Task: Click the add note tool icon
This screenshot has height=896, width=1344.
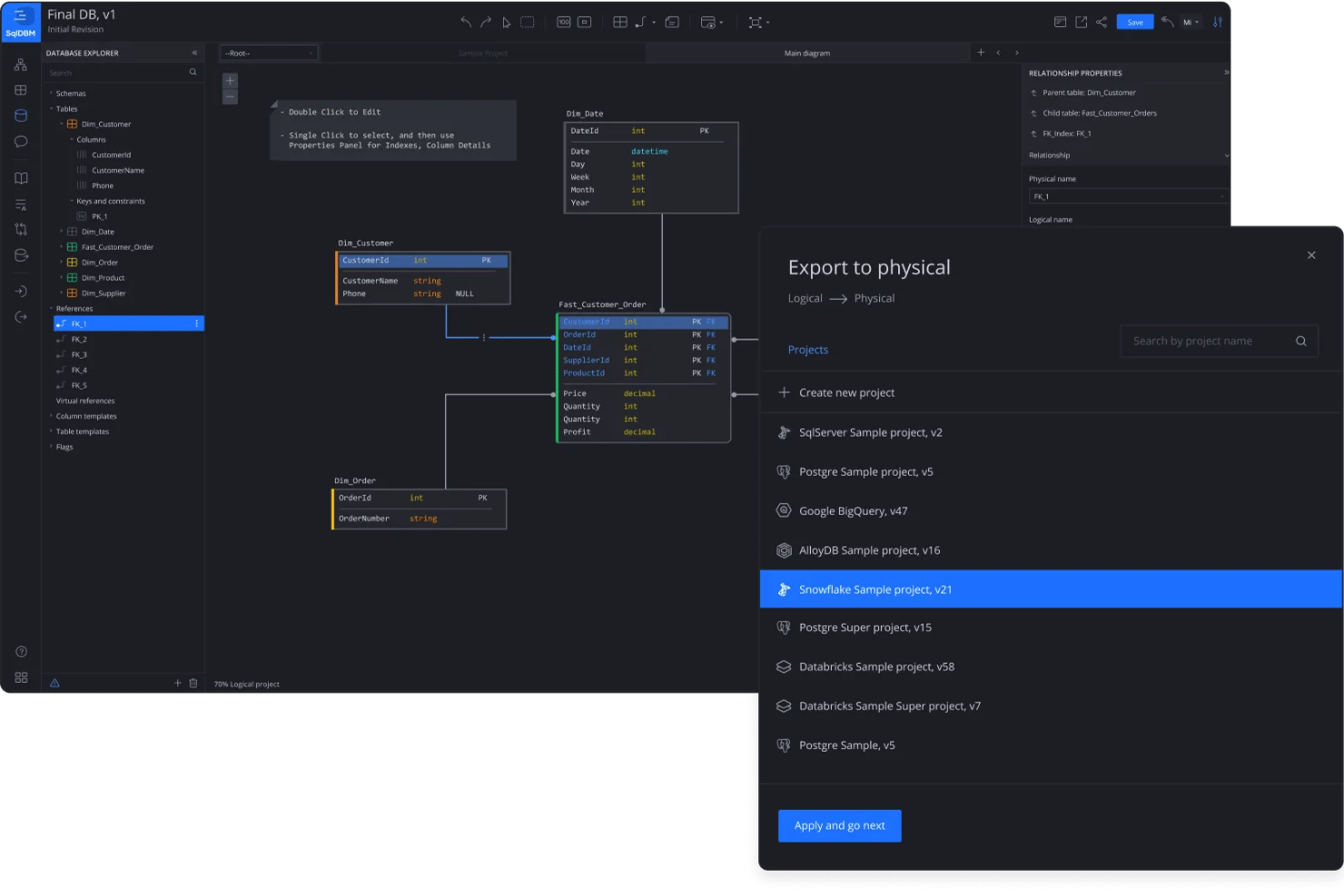Action: pos(672,22)
